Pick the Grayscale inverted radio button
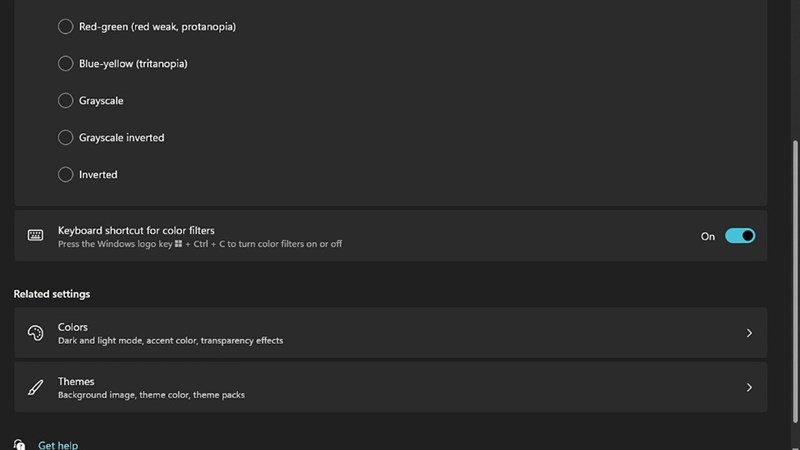This screenshot has width=800, height=450. coord(66,138)
